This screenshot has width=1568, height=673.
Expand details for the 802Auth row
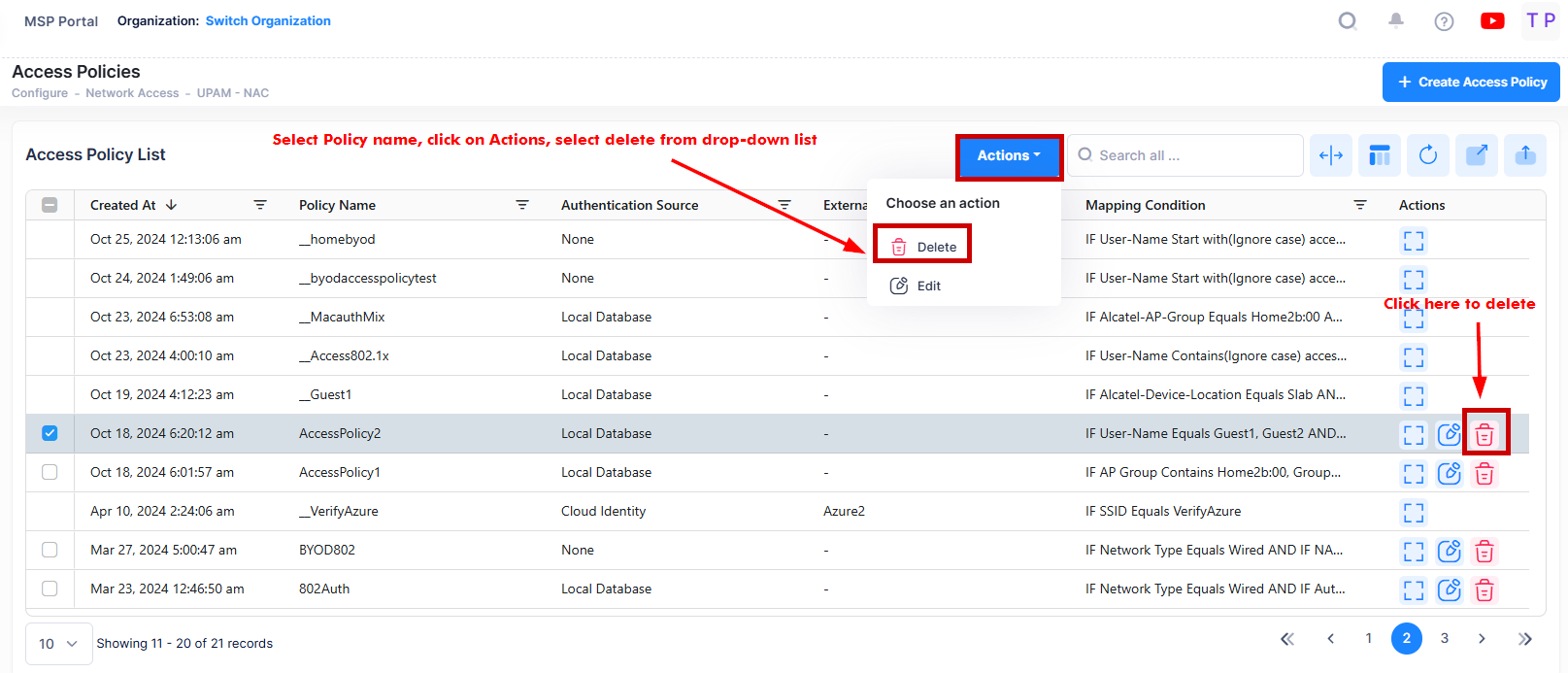[x=1414, y=589]
